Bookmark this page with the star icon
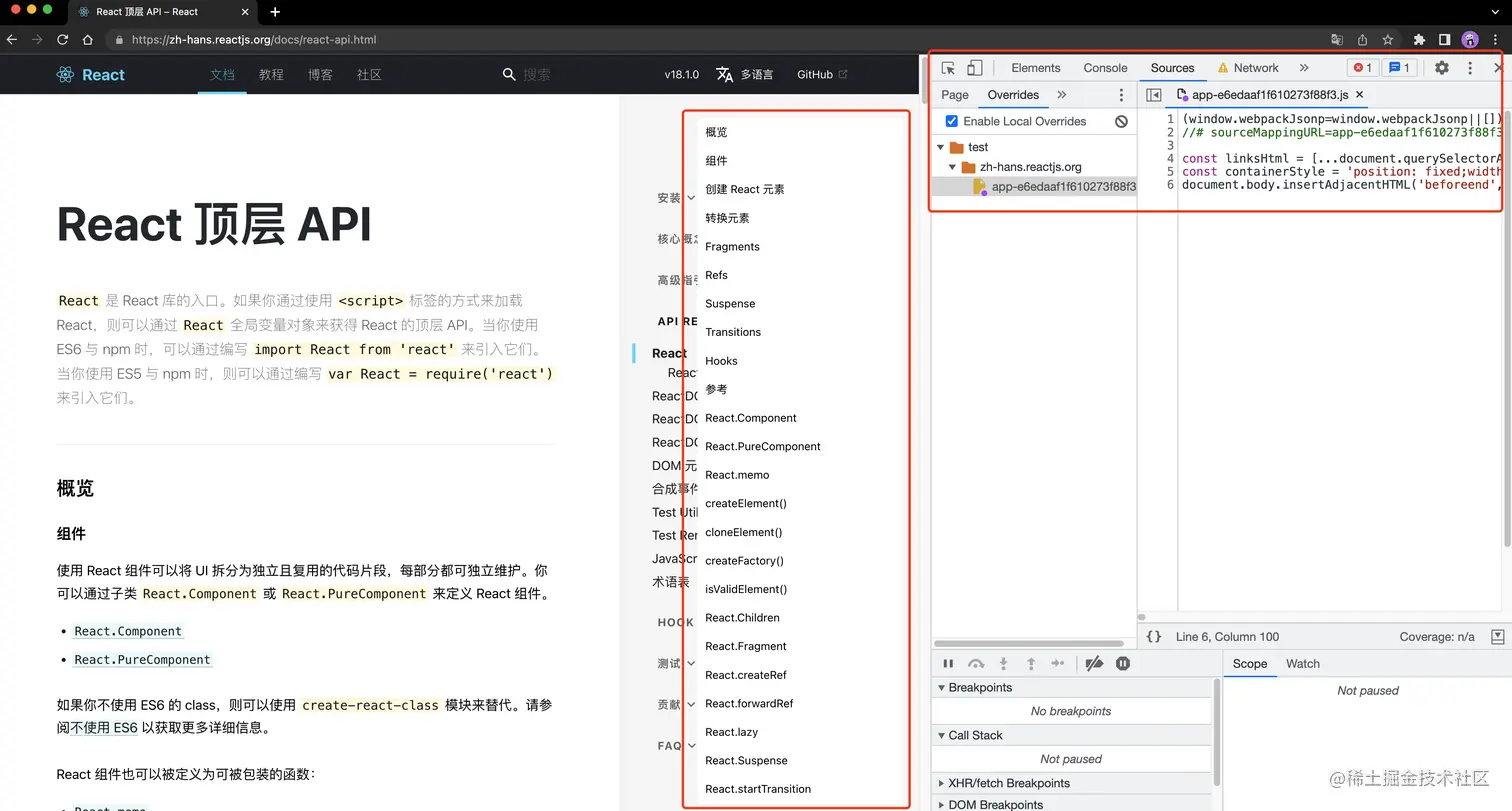Screen dimensions: 1512x811 pos(1388,40)
